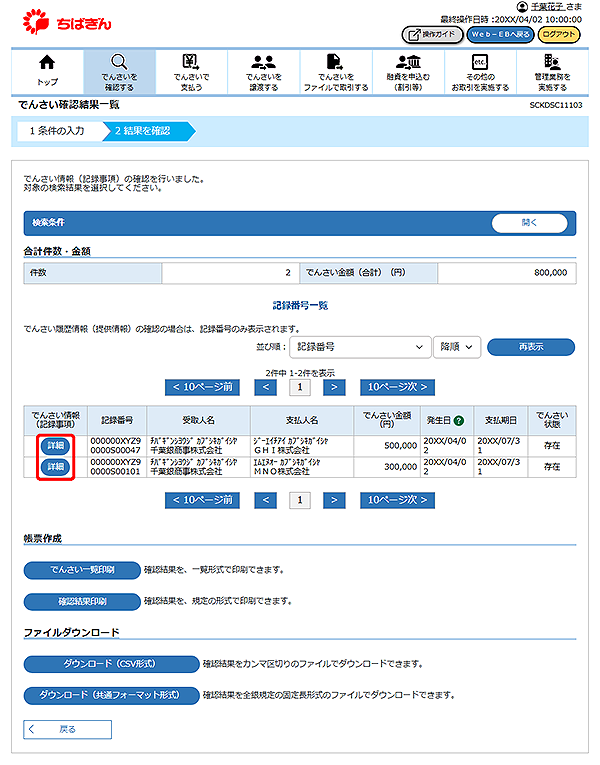Screen dimensions: 600x765
Task: Click top '10ページ次 >' pagination button
Action: 398,387
